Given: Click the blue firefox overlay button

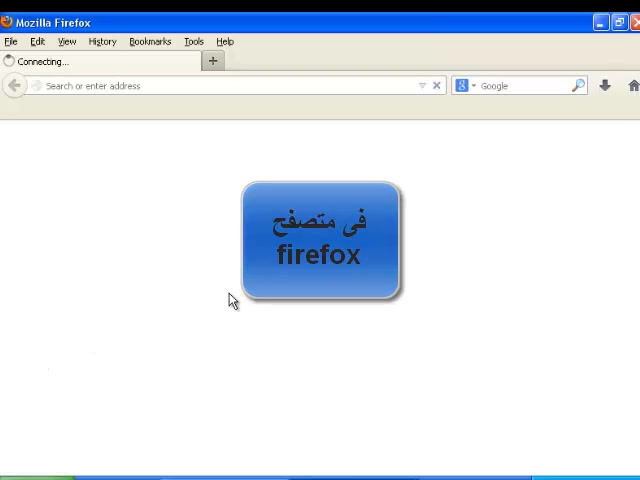Looking at the screenshot, I should click(x=320, y=240).
